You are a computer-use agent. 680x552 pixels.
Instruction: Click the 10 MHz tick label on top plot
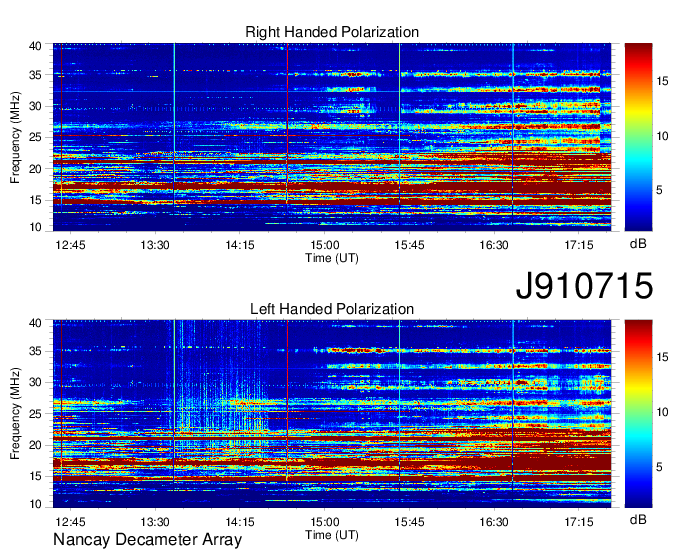(x=35, y=227)
